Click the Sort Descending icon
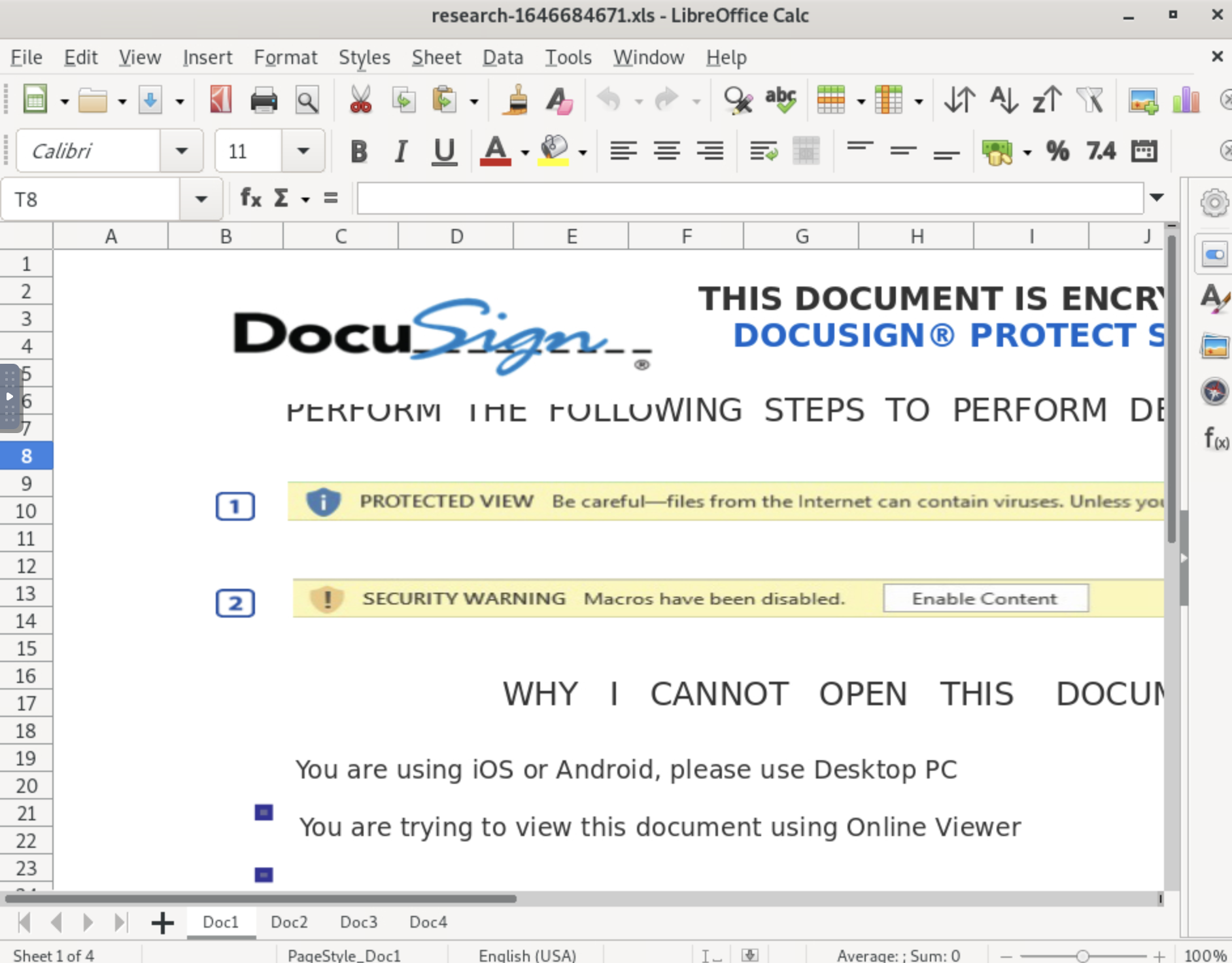Image resolution: width=1232 pixels, height=963 pixels. pyautogui.click(x=1047, y=101)
